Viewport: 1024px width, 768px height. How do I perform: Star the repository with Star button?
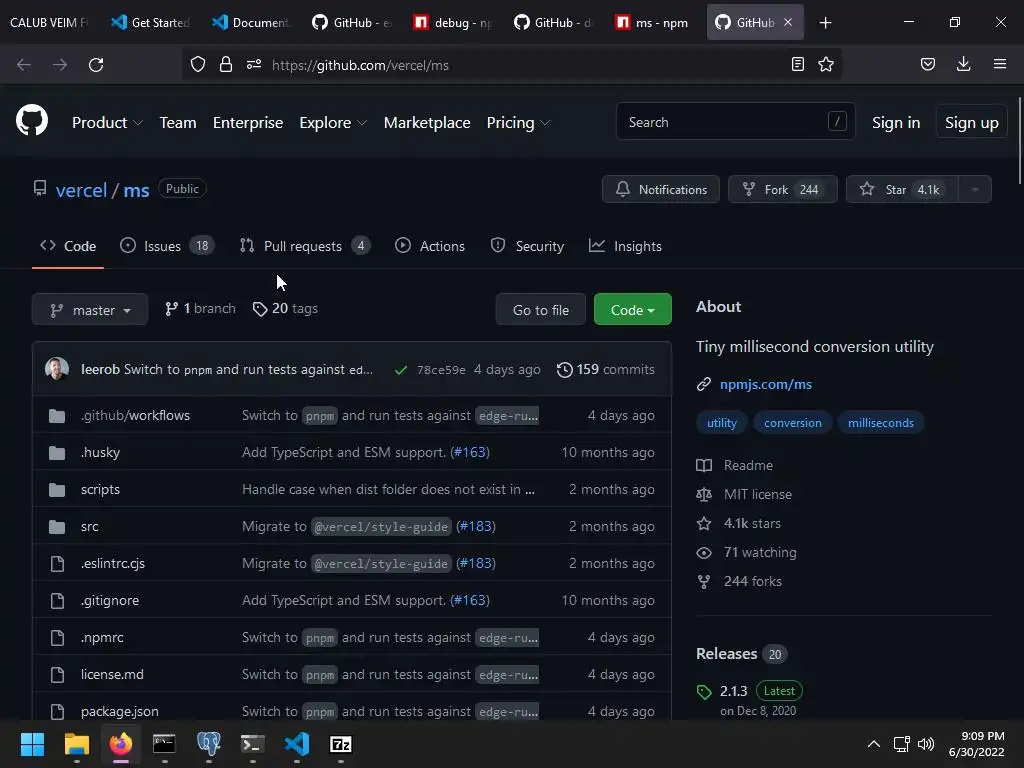tap(903, 189)
